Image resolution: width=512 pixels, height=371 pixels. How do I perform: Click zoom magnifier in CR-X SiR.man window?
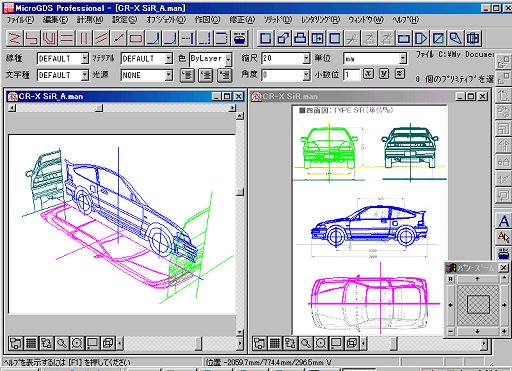tap(305, 343)
